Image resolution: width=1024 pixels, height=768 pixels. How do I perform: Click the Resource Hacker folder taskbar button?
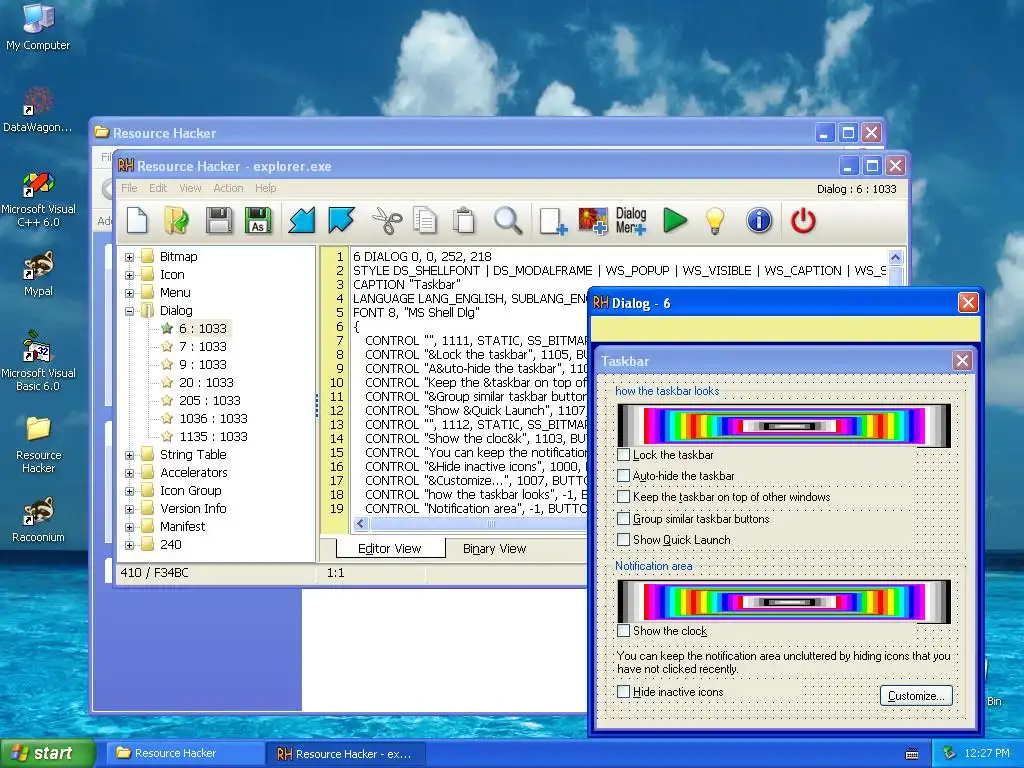click(x=185, y=753)
